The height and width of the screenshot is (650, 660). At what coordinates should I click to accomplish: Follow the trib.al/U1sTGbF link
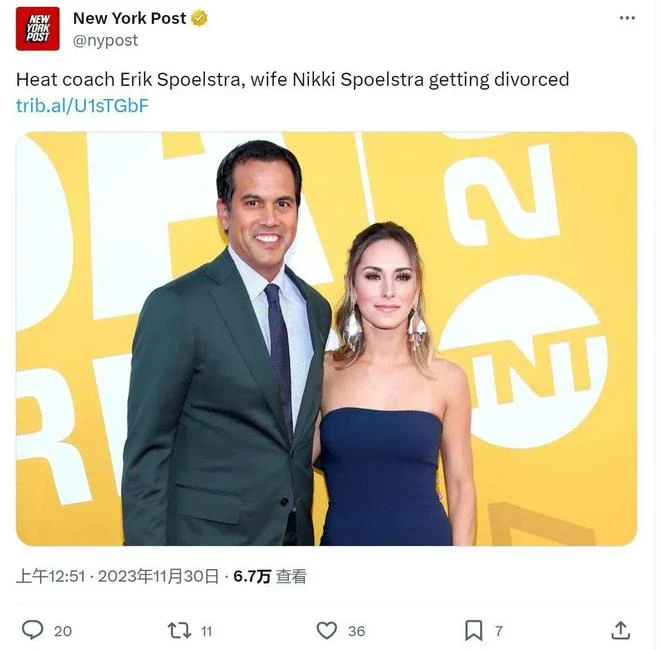(82, 105)
